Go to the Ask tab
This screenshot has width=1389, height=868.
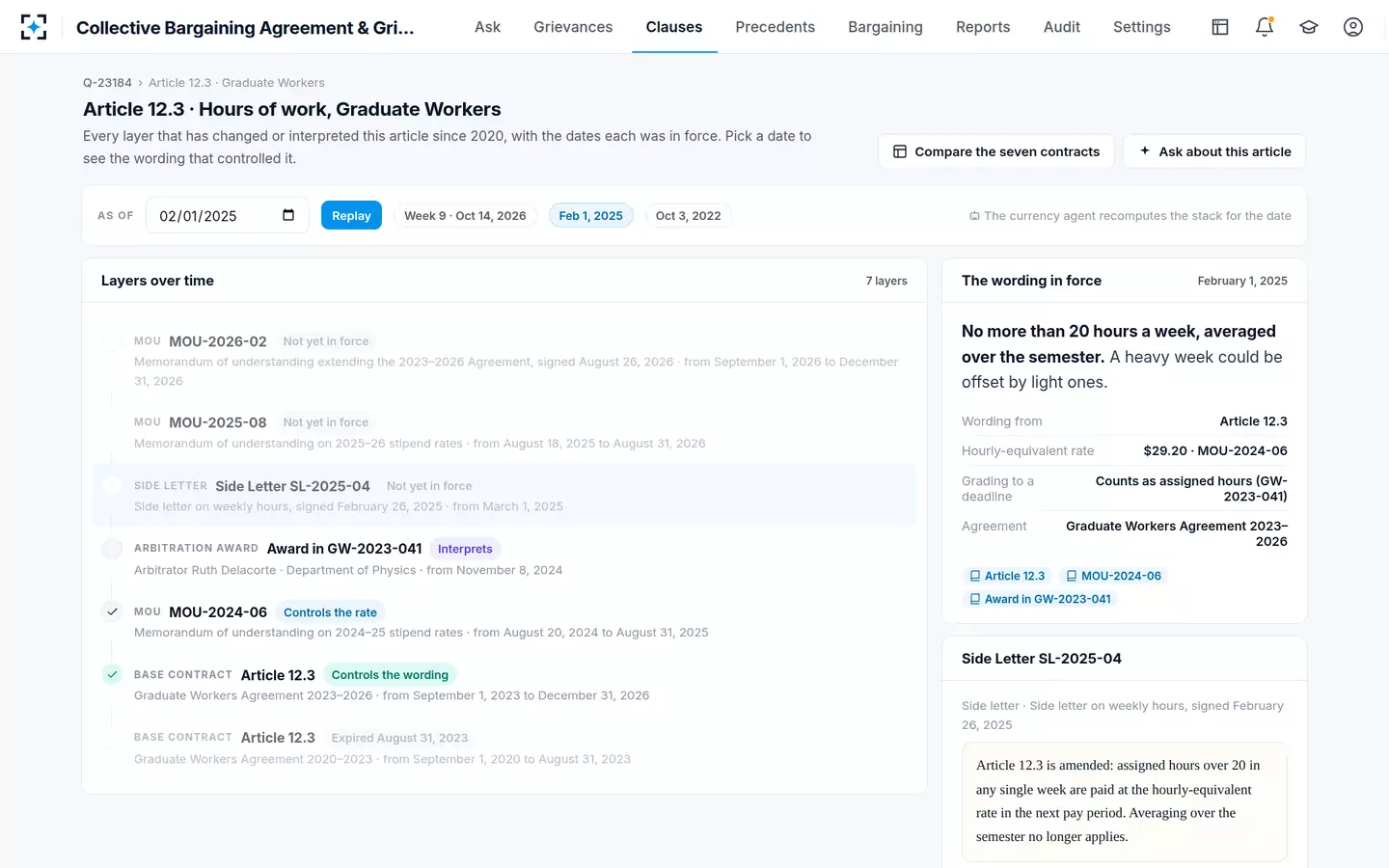click(487, 27)
